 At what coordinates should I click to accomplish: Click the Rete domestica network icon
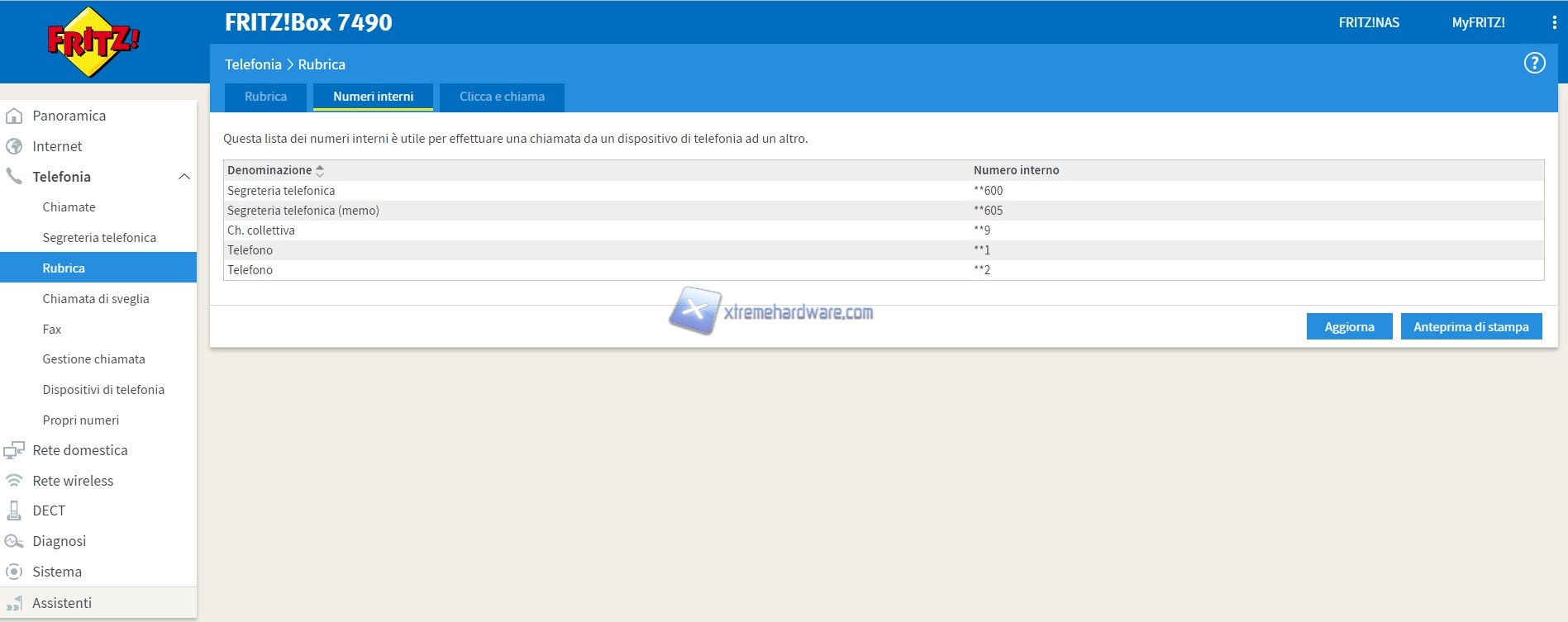tap(14, 450)
